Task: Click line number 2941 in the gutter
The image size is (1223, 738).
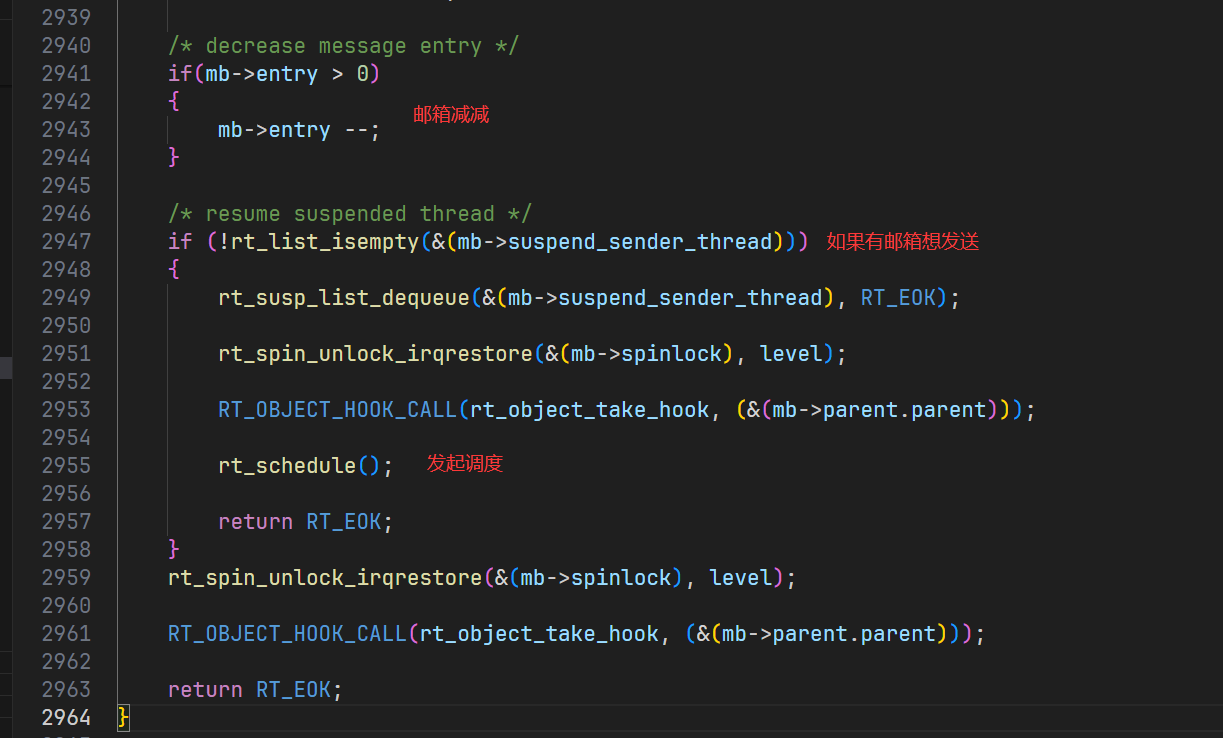Action: tap(66, 74)
